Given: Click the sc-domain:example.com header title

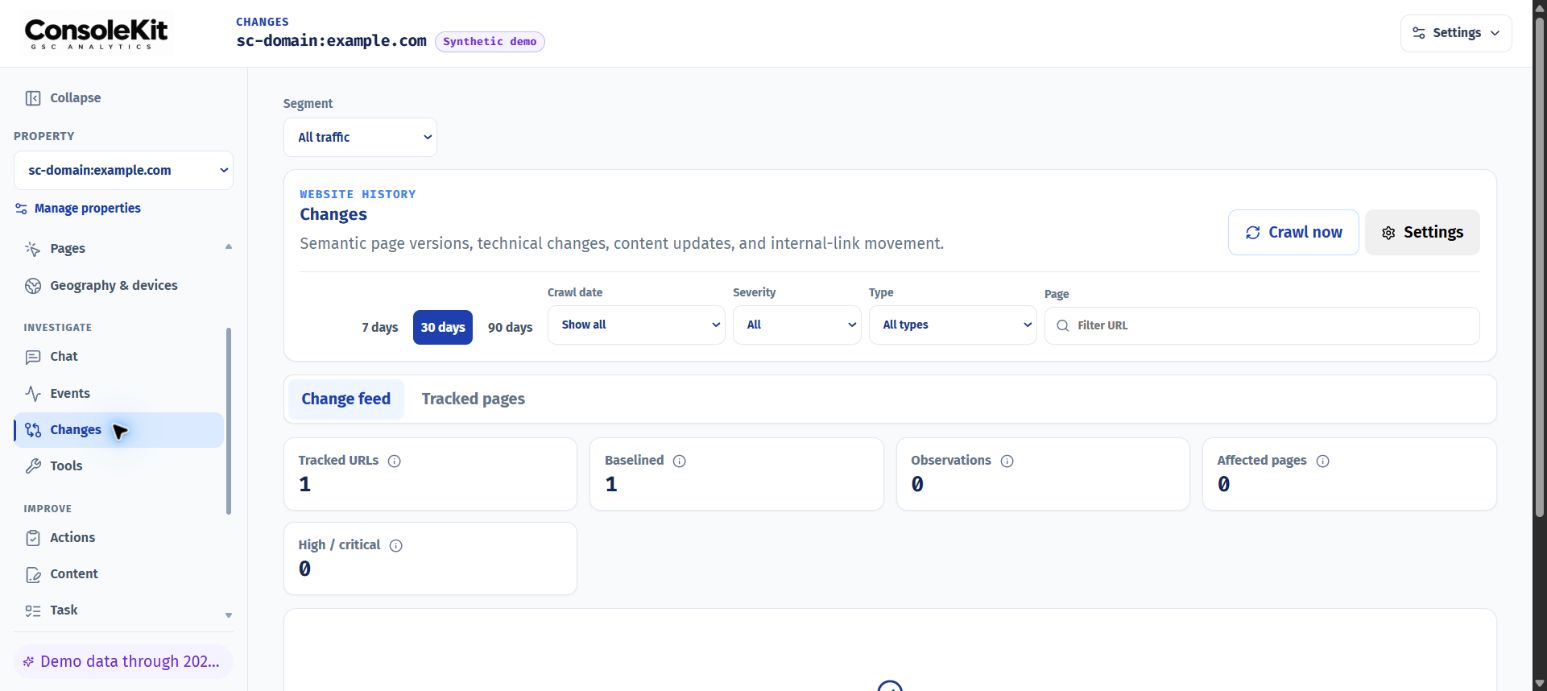Looking at the screenshot, I should click(x=331, y=42).
